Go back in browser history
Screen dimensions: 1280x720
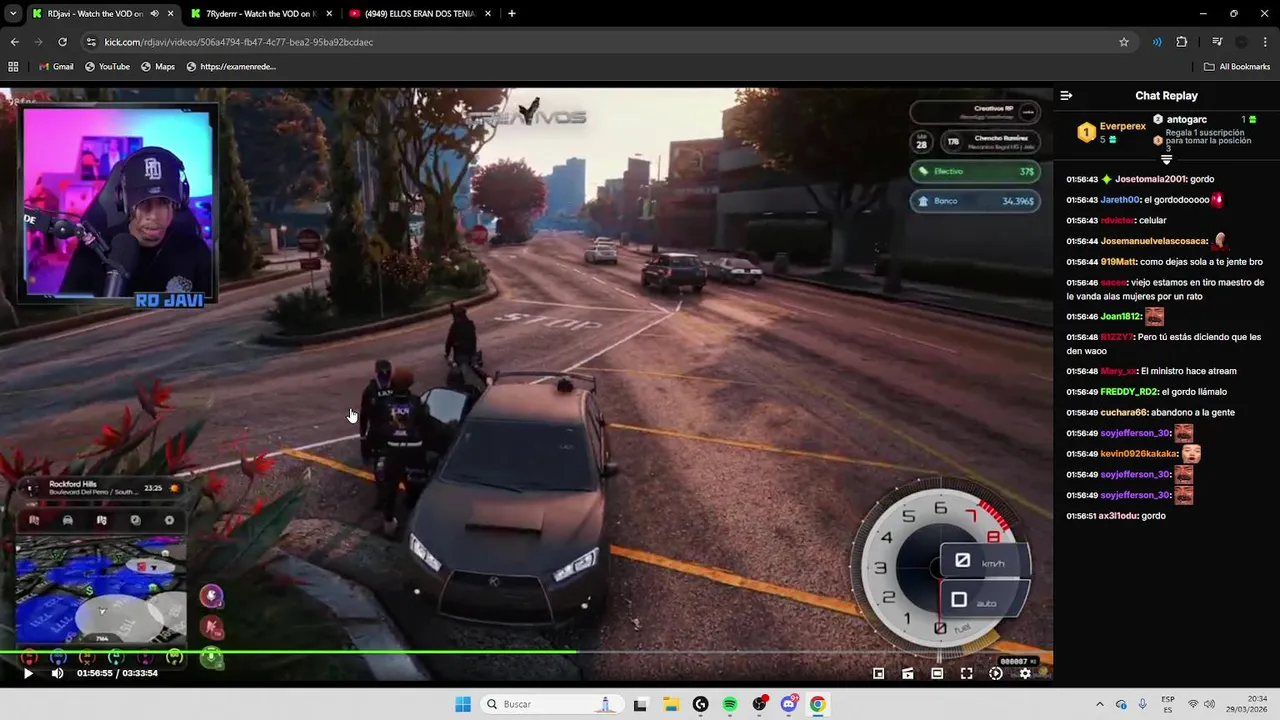click(x=14, y=42)
